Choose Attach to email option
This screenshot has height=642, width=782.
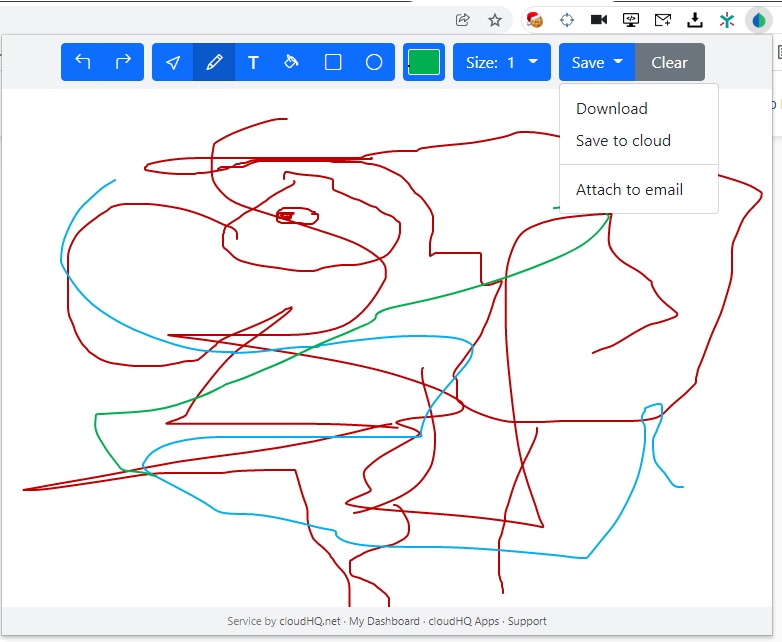(x=629, y=190)
